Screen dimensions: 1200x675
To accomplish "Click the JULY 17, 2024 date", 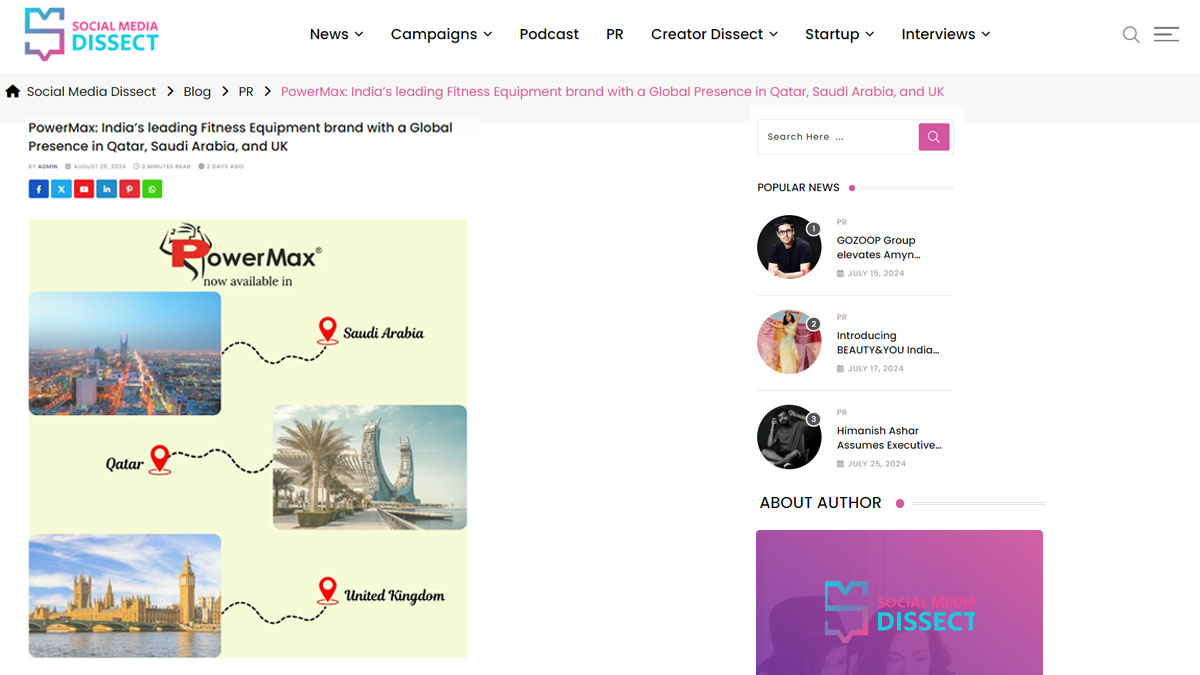I will pyautogui.click(x=875, y=368).
